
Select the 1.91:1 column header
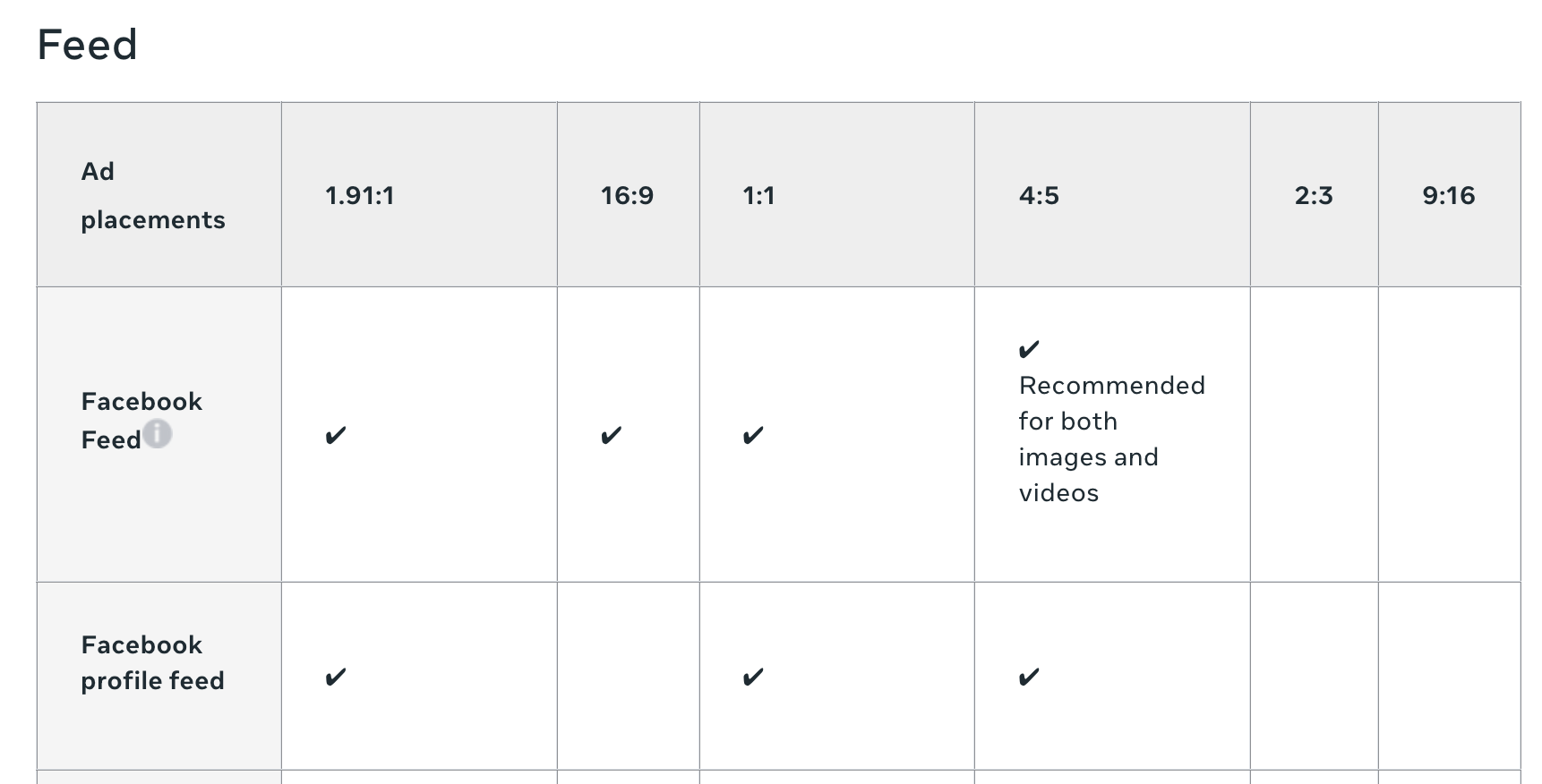pos(359,195)
